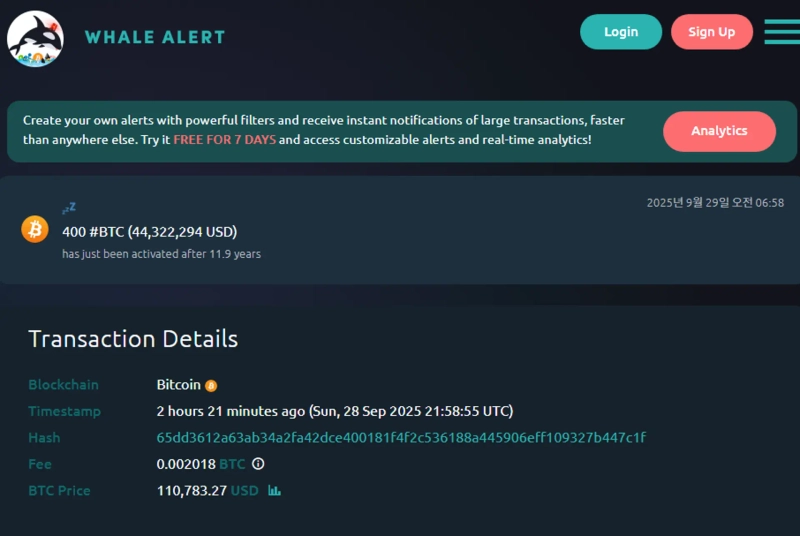Click the 400 #BTC alert headline

150,232
